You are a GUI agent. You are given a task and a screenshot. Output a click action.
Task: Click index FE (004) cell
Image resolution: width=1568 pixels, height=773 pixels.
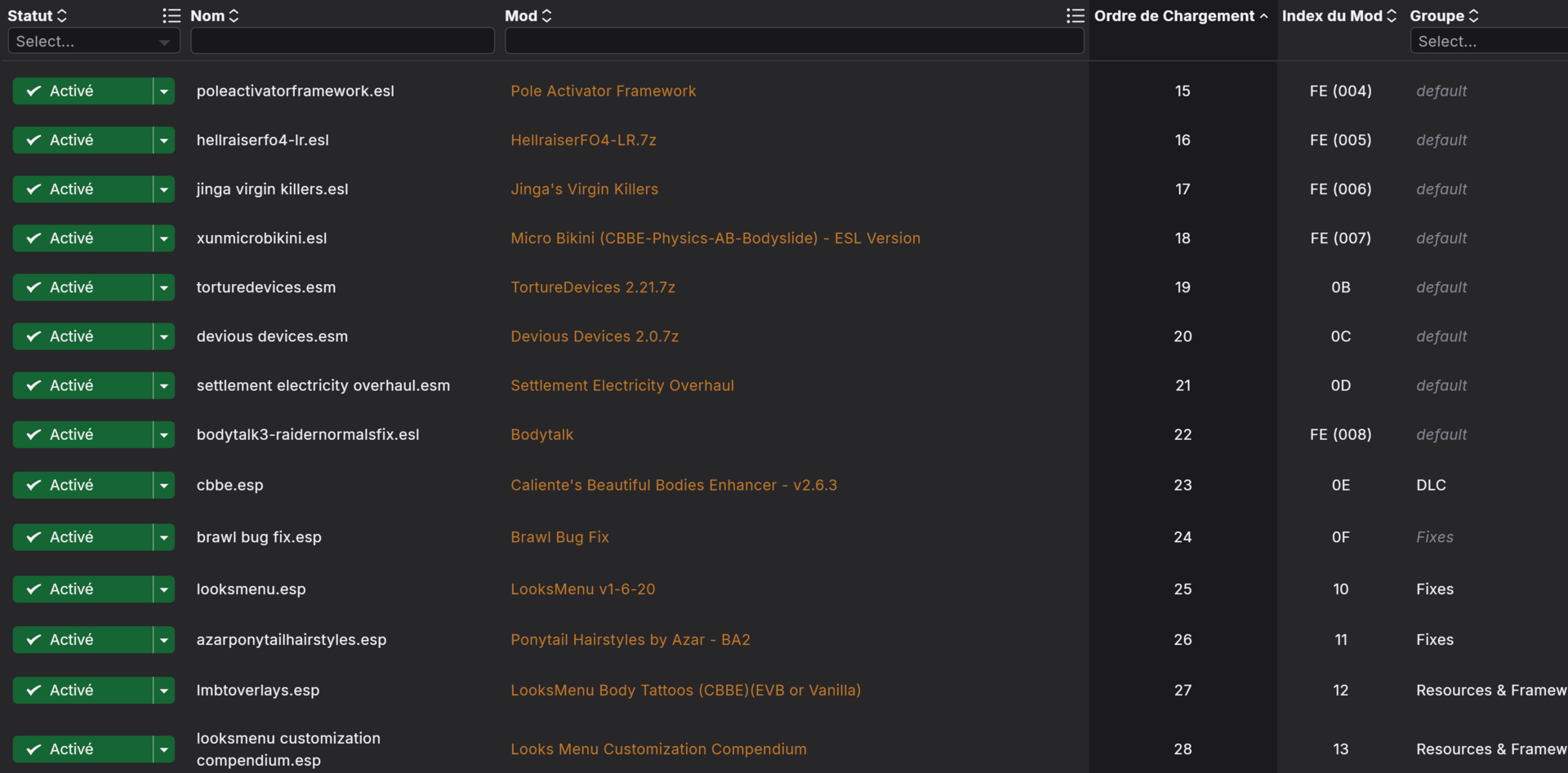point(1340,91)
